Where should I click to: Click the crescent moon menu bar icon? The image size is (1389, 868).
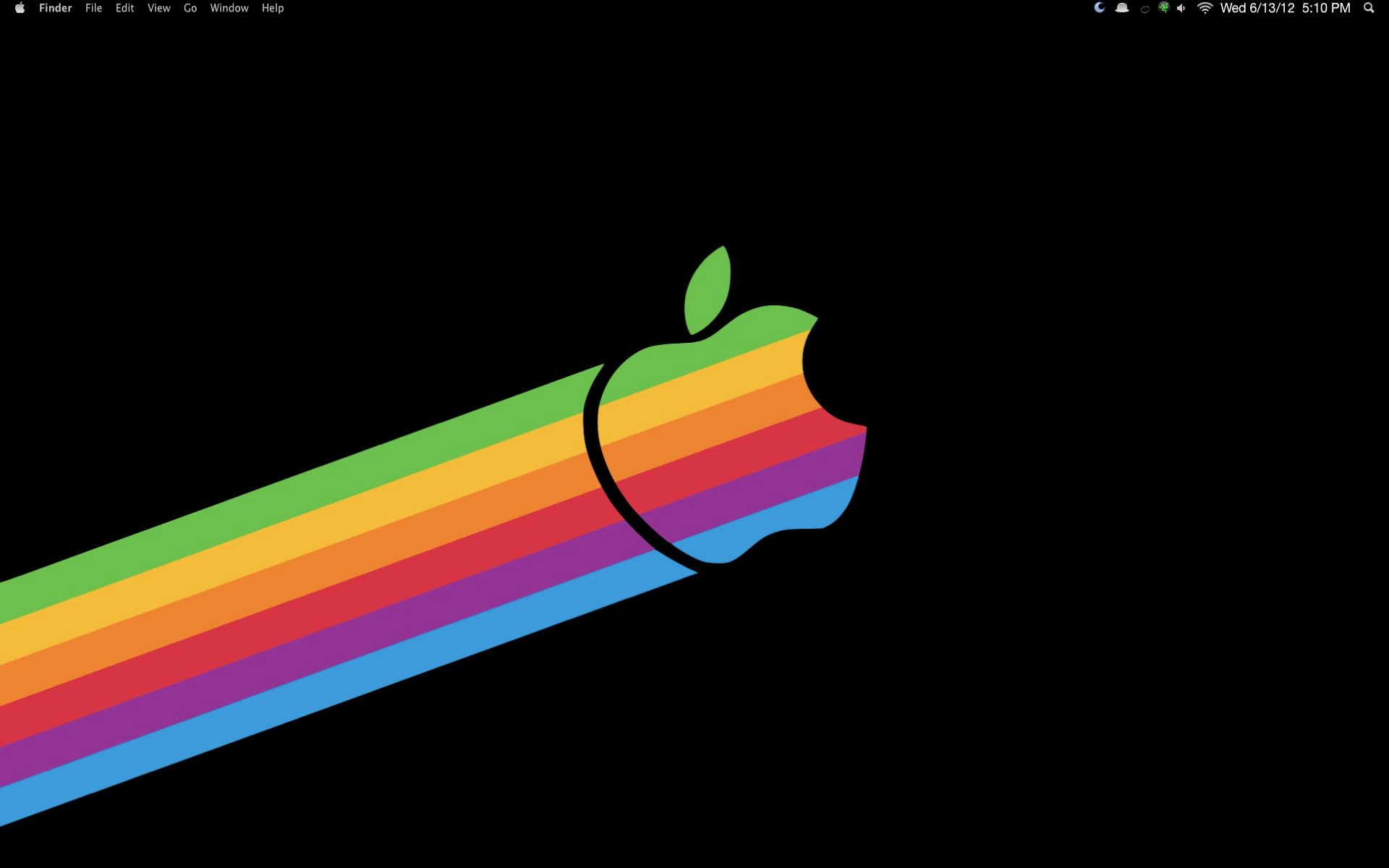click(x=1100, y=8)
